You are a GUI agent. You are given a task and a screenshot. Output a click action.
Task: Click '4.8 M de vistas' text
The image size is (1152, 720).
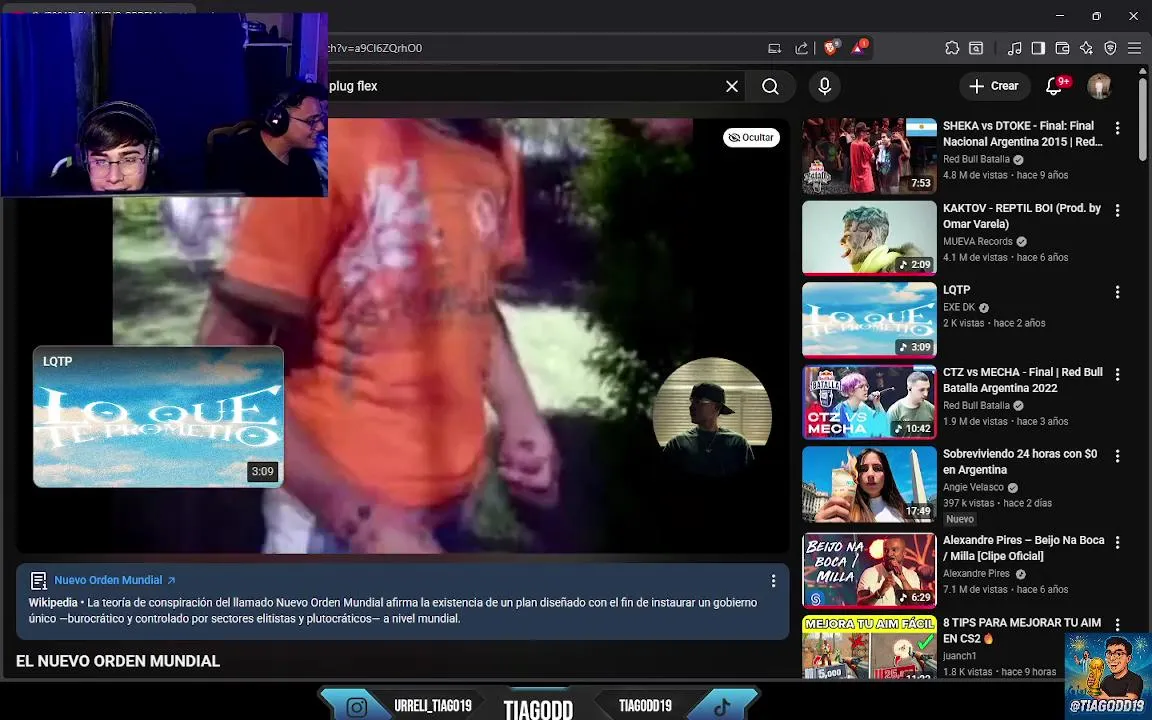point(974,176)
